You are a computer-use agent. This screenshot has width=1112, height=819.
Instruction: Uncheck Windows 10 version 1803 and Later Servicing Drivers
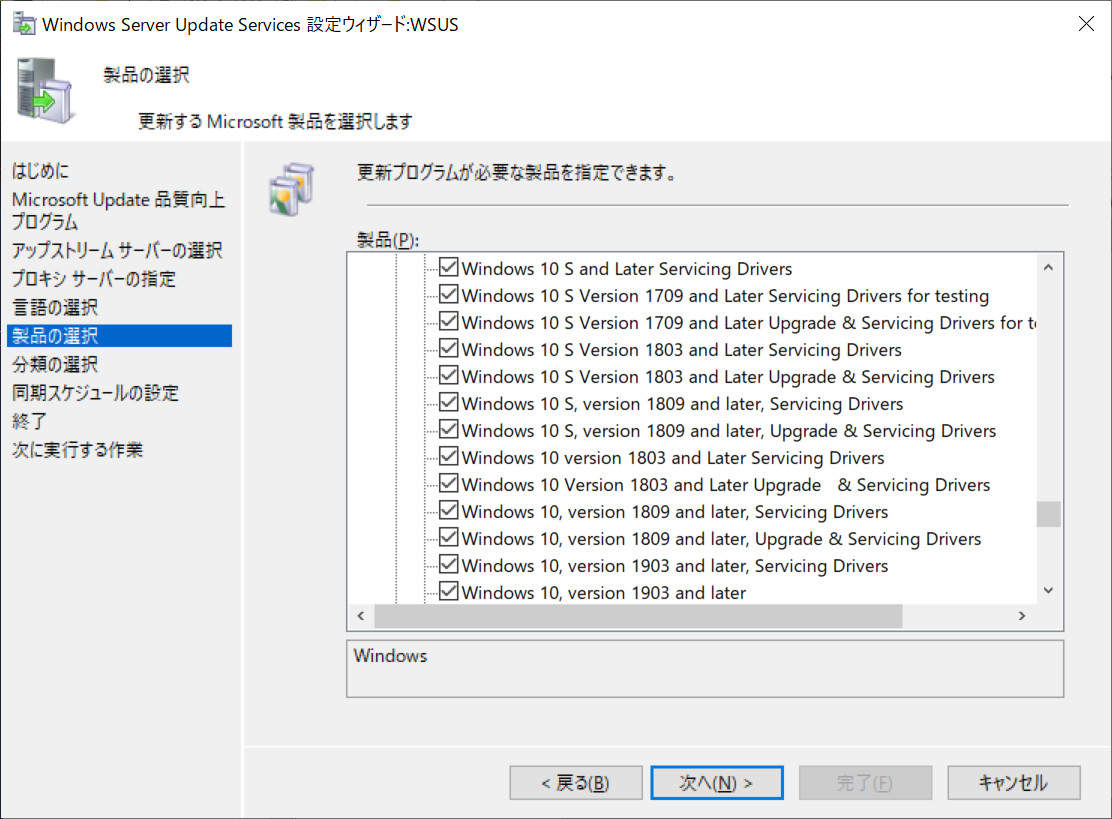tap(448, 456)
